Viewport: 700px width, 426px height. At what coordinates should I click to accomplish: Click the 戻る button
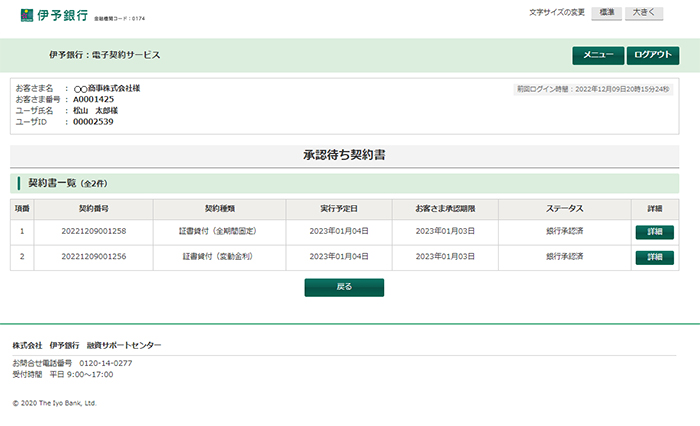tap(344, 287)
